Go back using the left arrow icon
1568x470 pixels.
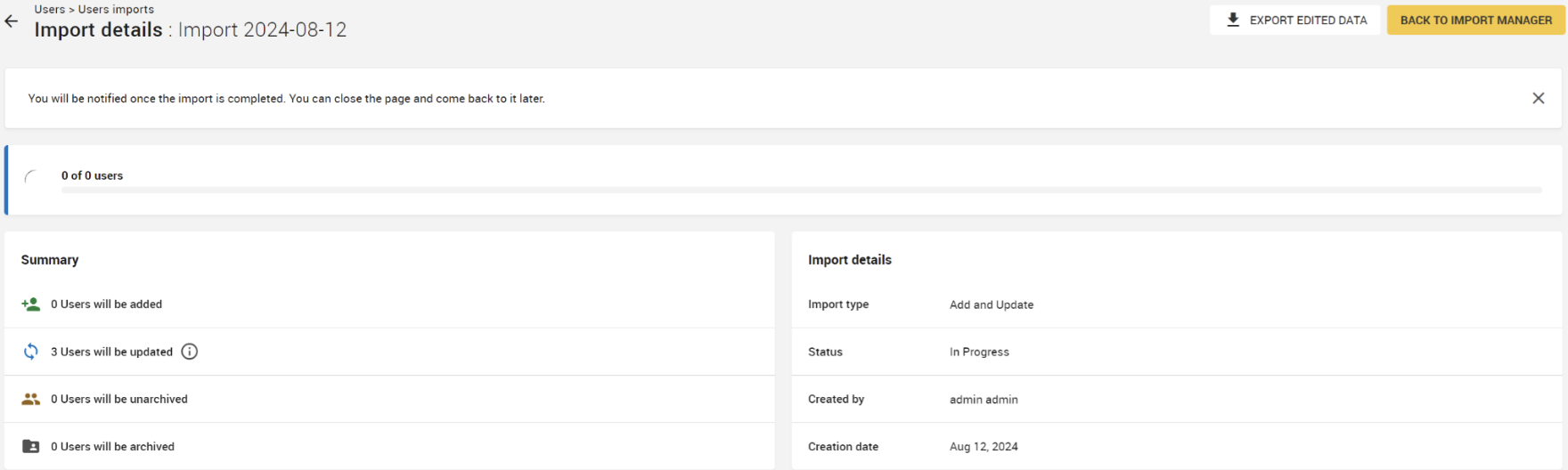click(x=11, y=21)
